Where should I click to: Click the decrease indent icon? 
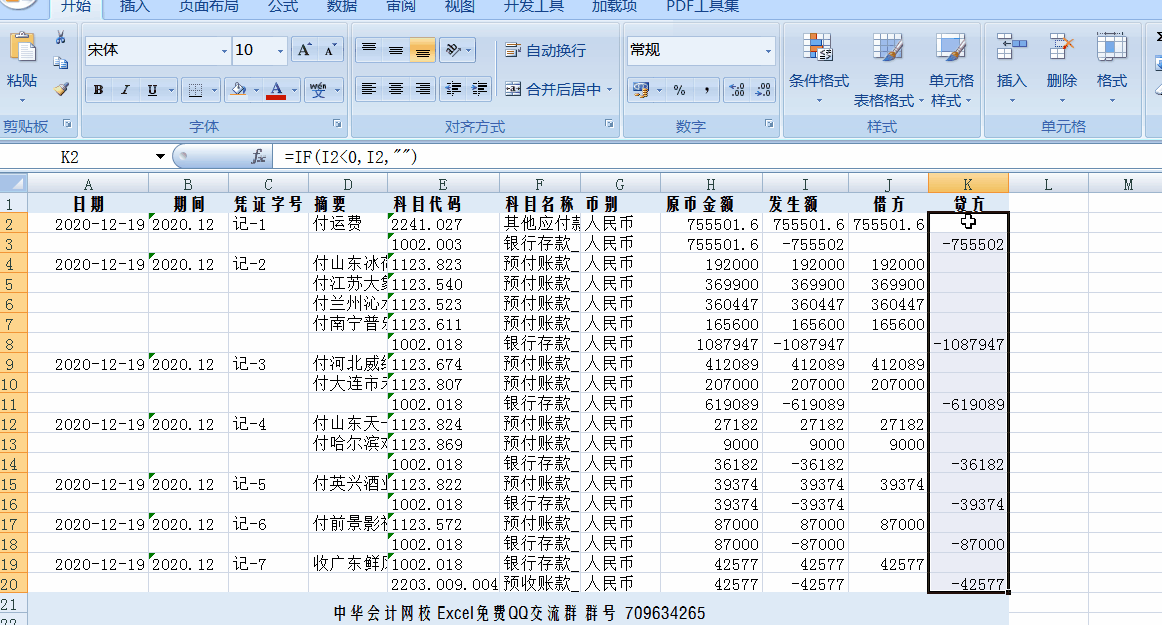pos(453,89)
